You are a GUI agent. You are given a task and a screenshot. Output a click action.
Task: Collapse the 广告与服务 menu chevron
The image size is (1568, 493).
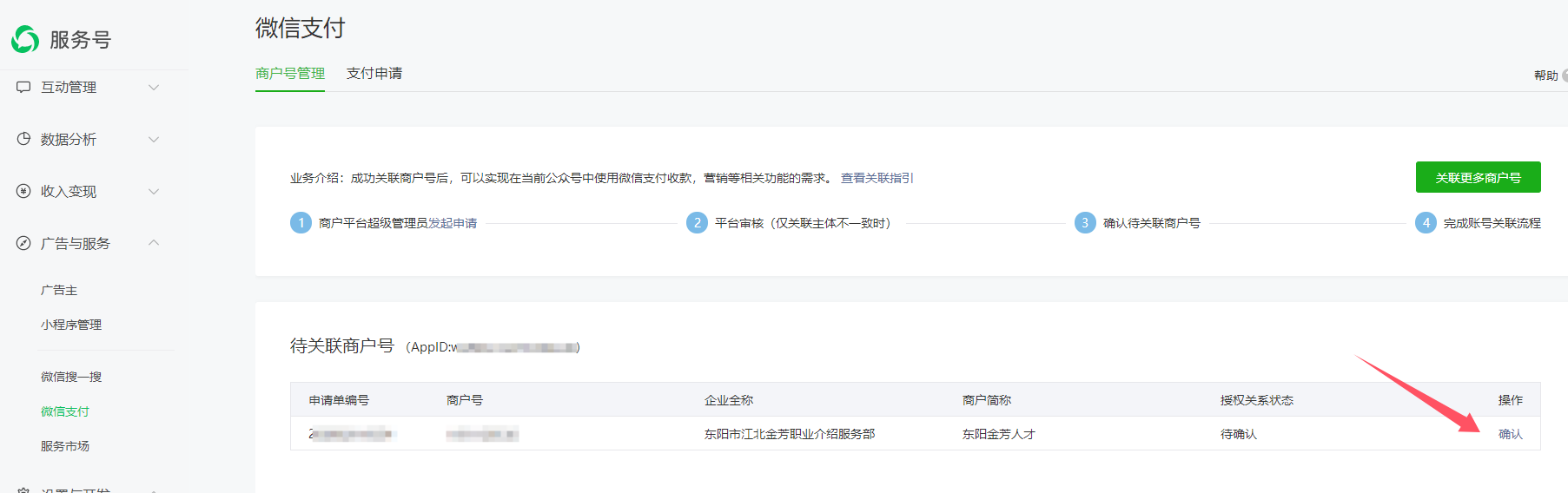coord(154,243)
